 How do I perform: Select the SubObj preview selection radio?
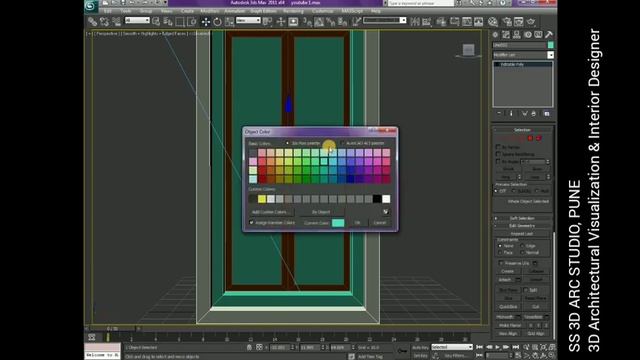point(514,191)
